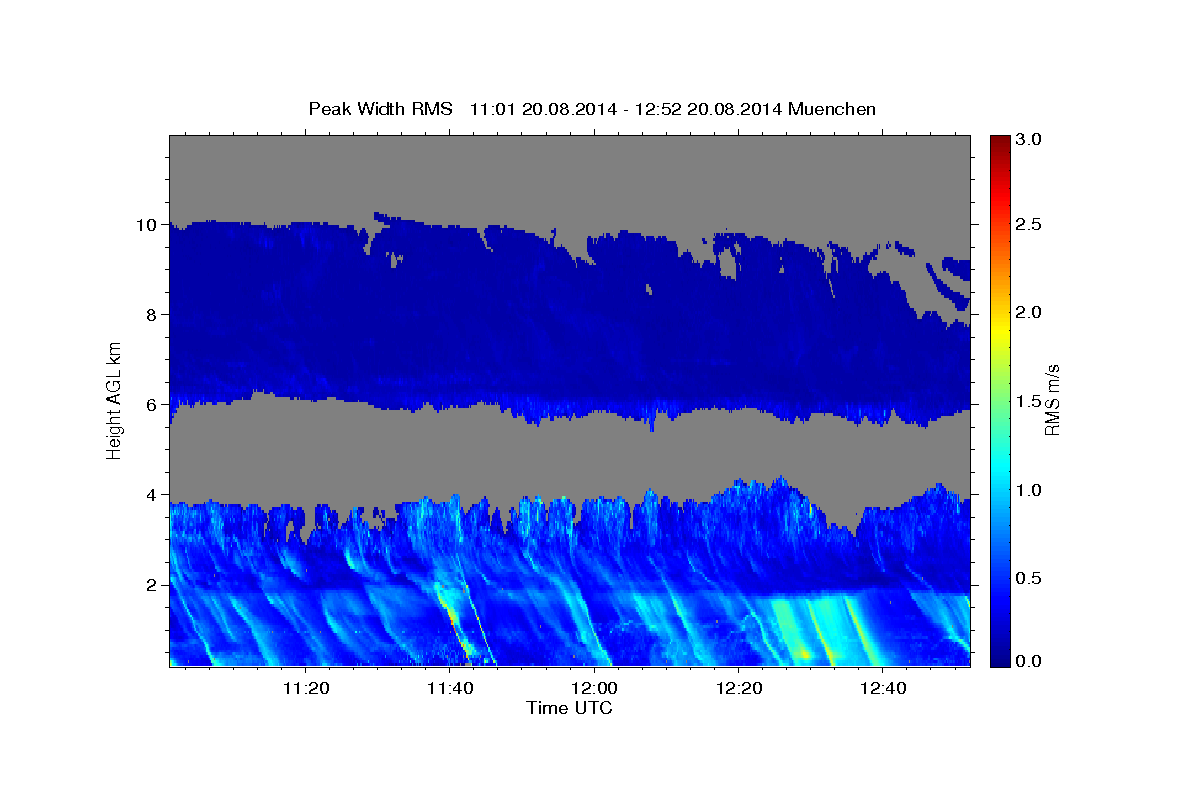
Task: Click the dark blue bottom of the colorbar
Action: coord(999,658)
